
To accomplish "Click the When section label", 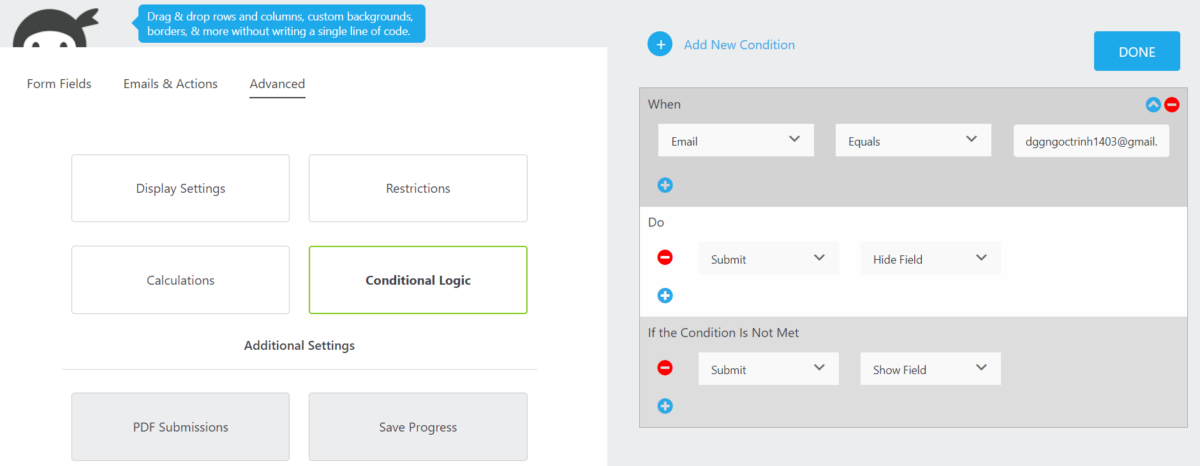I will [664, 104].
